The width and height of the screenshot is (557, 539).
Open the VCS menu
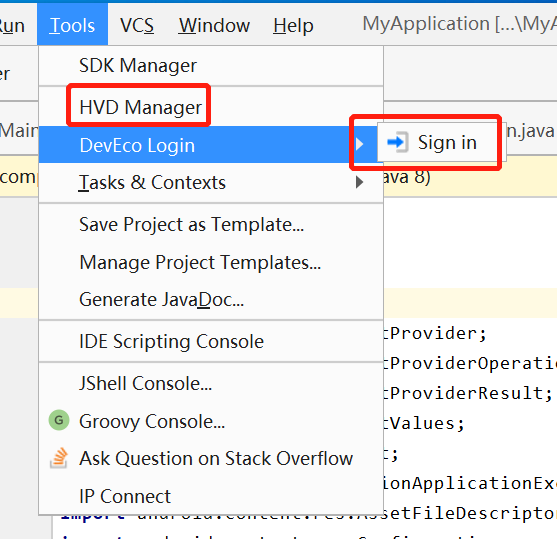coord(137,25)
